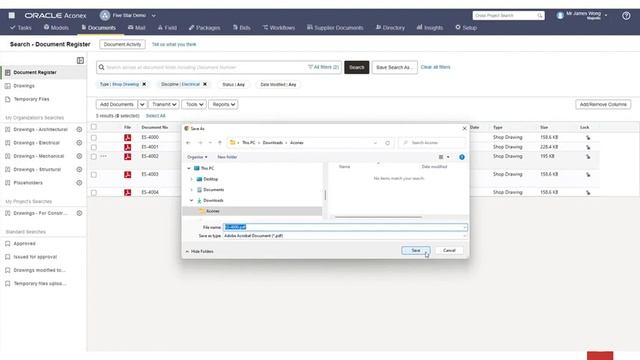This screenshot has height=360, width=640.
Task: Collapse the Downloads tree node
Action: (x=191, y=200)
